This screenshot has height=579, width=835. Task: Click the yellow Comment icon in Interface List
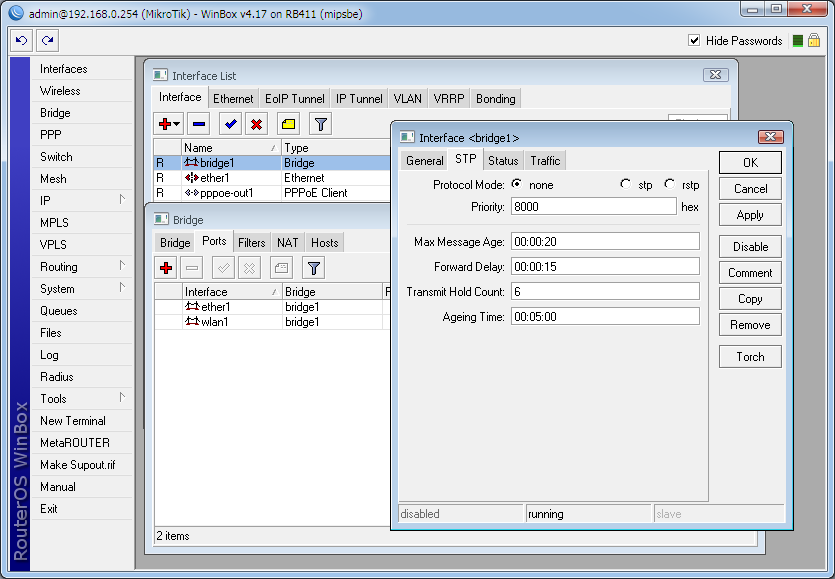point(289,124)
